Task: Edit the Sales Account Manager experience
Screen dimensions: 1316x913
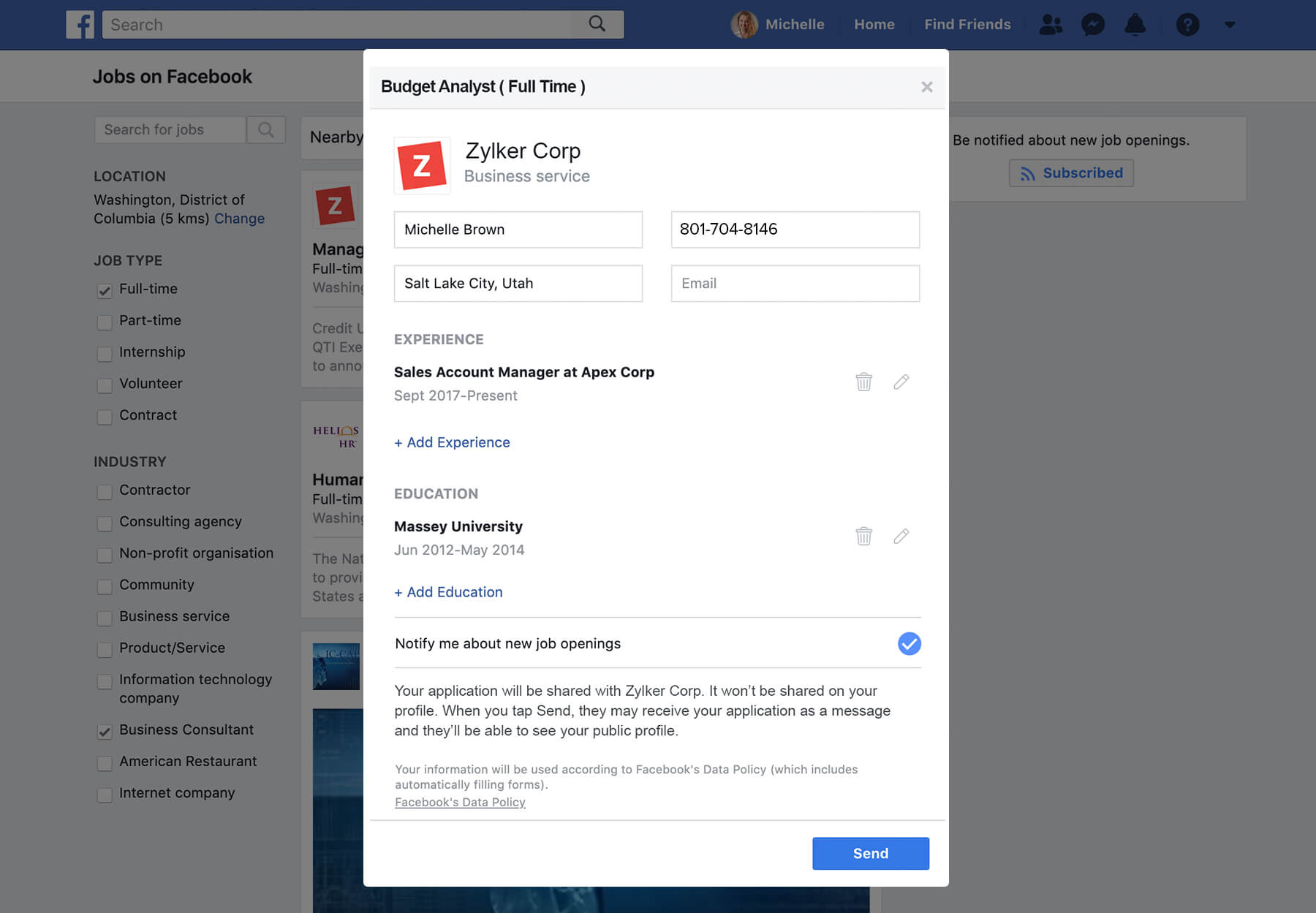Action: click(901, 382)
